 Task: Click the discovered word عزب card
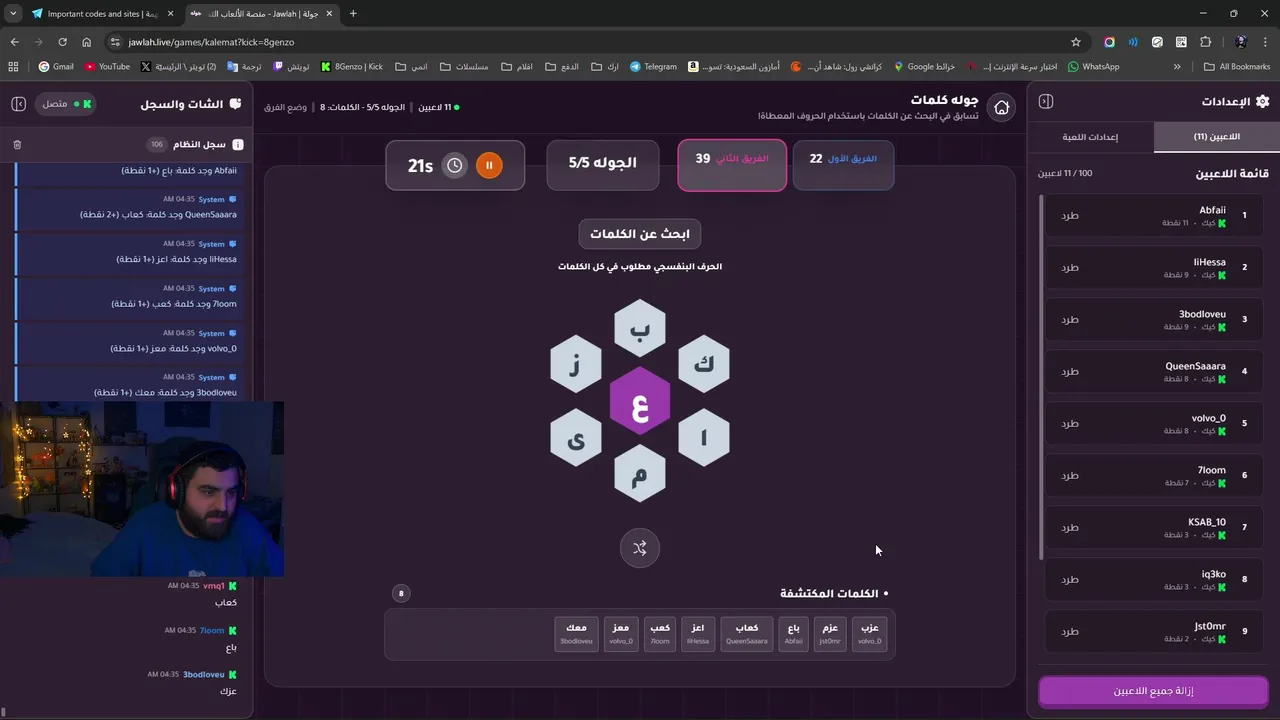pos(870,634)
